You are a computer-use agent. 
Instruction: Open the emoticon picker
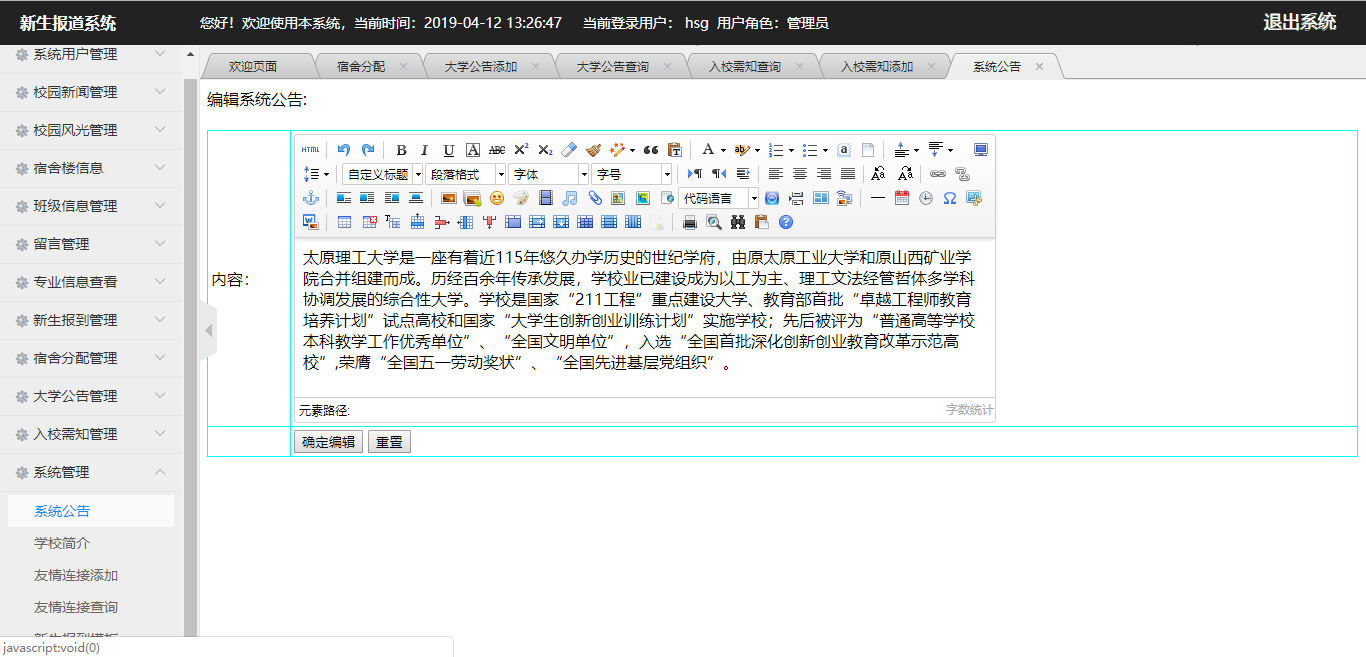(497, 198)
